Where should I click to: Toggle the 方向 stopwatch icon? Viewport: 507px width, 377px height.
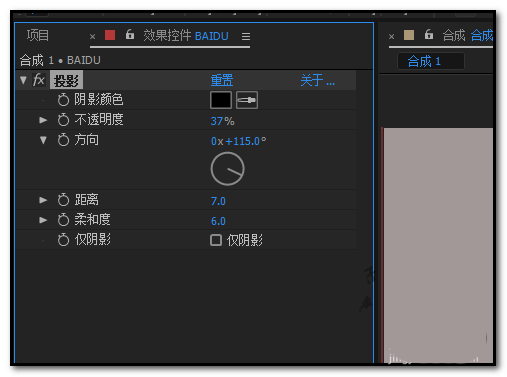[63, 140]
